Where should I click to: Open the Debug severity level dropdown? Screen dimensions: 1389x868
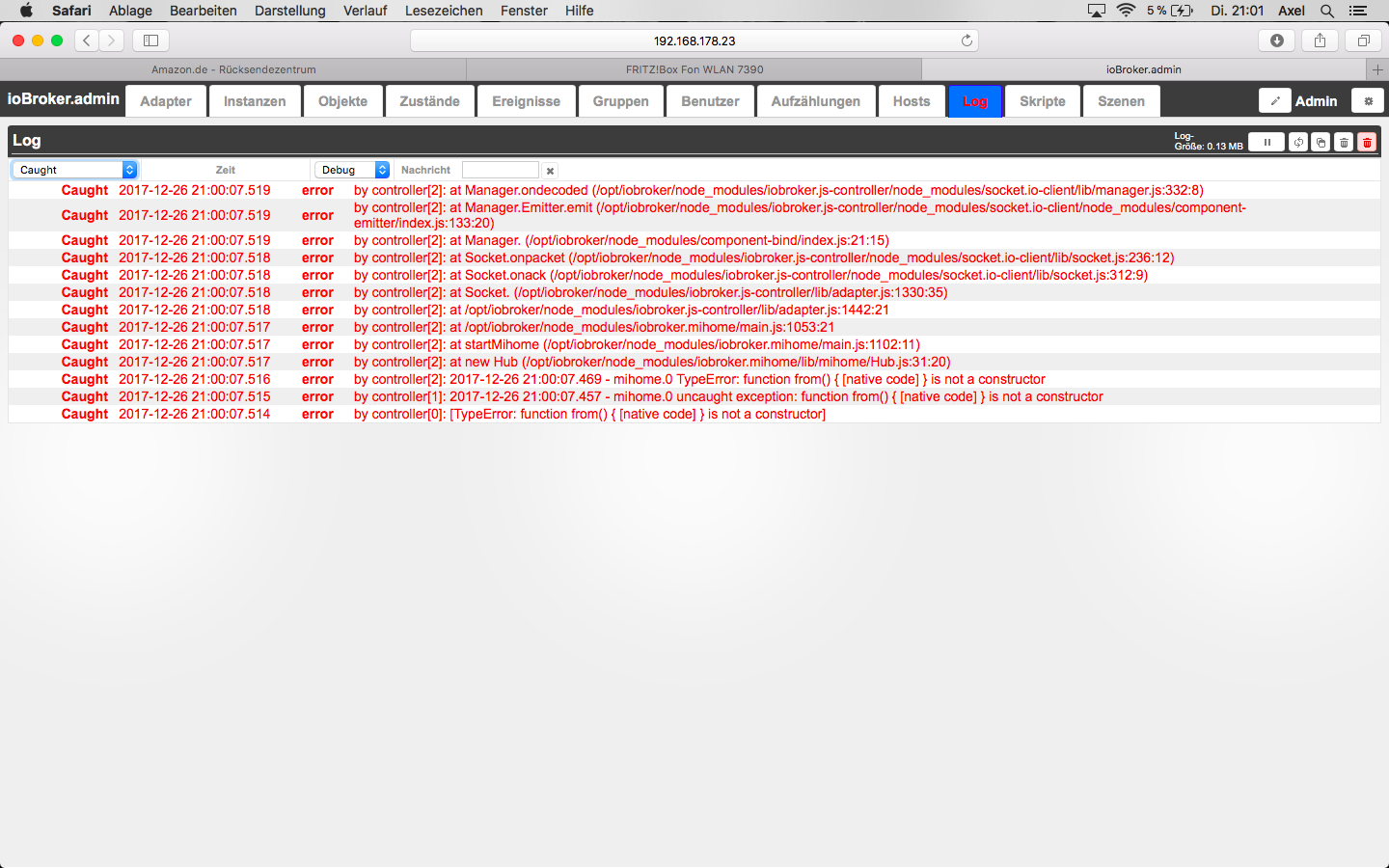[352, 170]
